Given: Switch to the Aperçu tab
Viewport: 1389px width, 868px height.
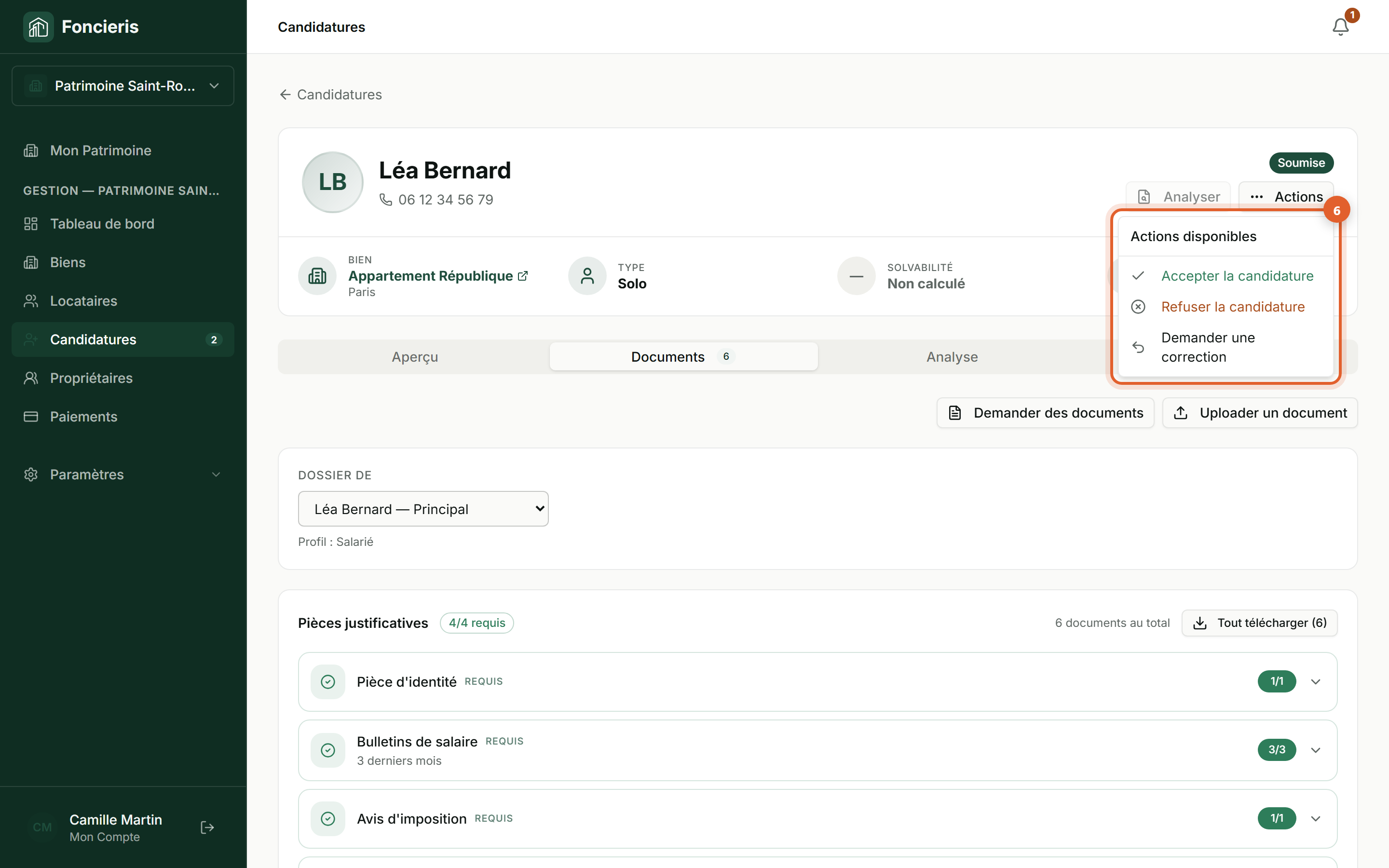Looking at the screenshot, I should (414, 356).
